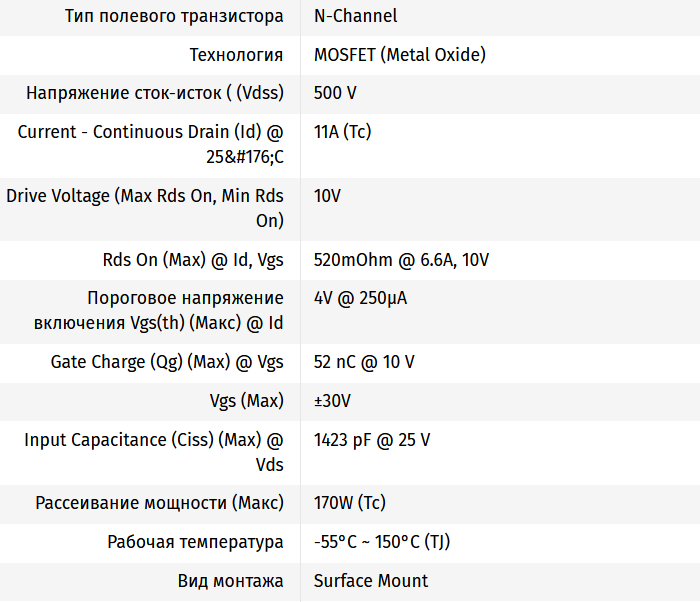Click the "Current - Continuous Drain (Id)" label

click(150, 132)
